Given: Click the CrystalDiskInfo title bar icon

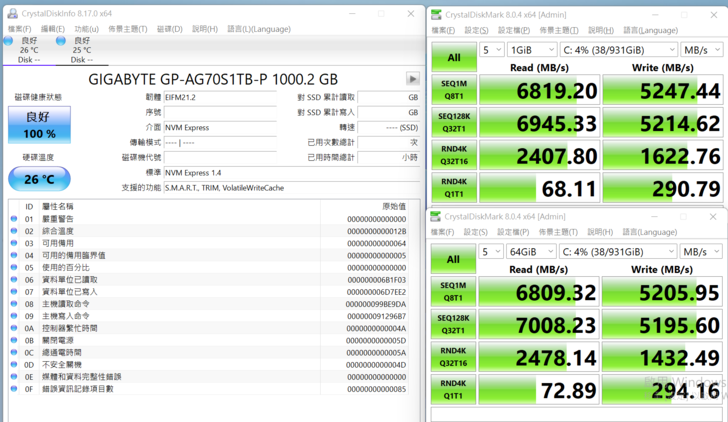Looking at the screenshot, I should pyautogui.click(x=11, y=13).
